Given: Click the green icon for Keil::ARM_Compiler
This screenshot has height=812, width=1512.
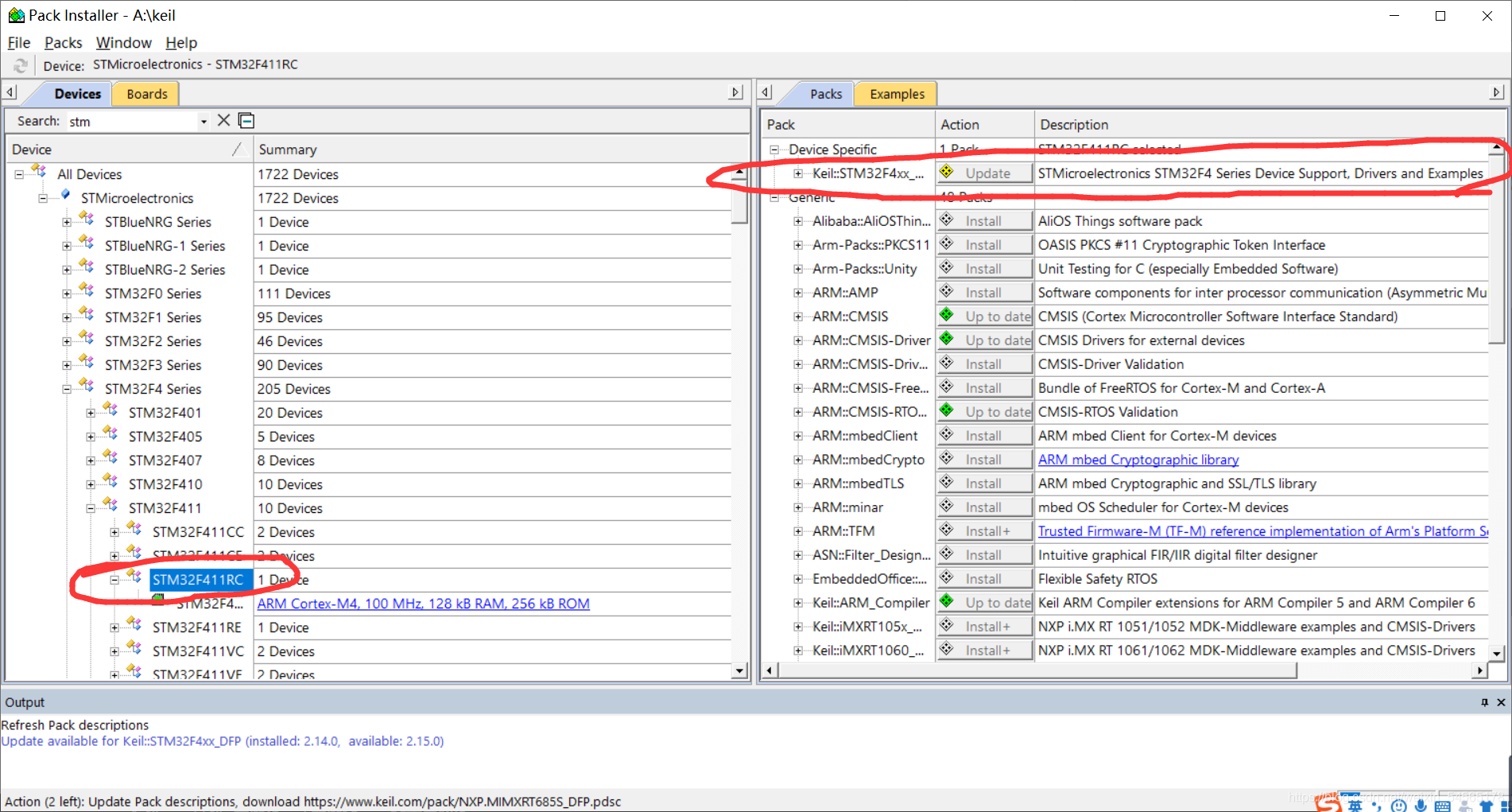Looking at the screenshot, I should [947, 601].
